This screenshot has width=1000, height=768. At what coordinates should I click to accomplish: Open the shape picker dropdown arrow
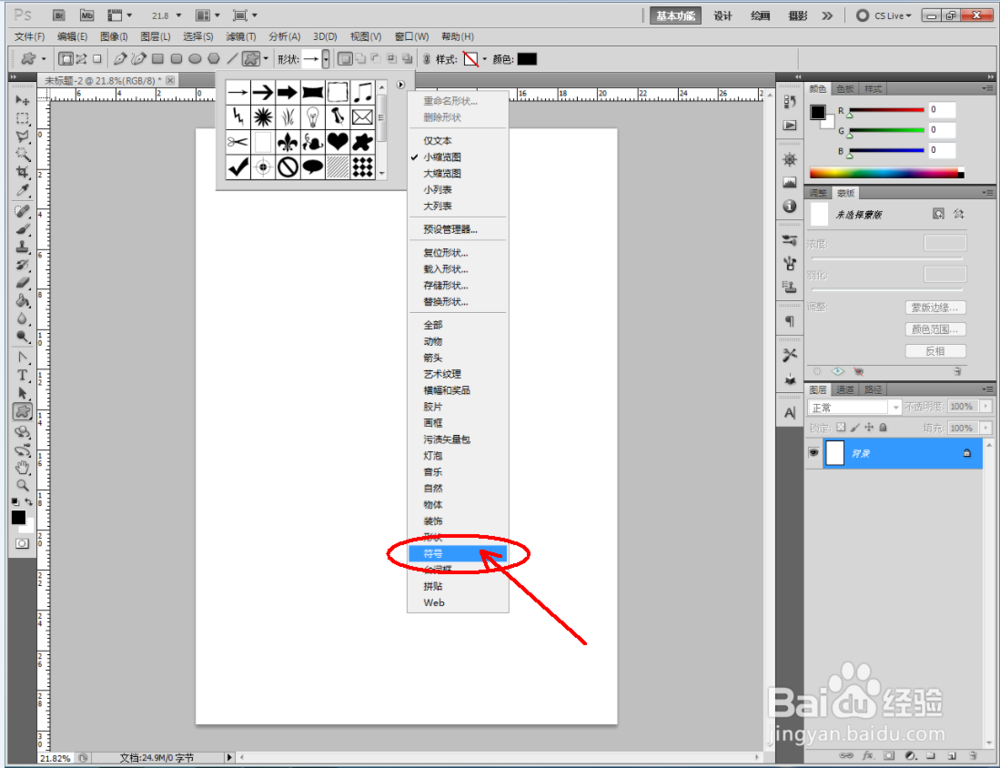point(326,59)
